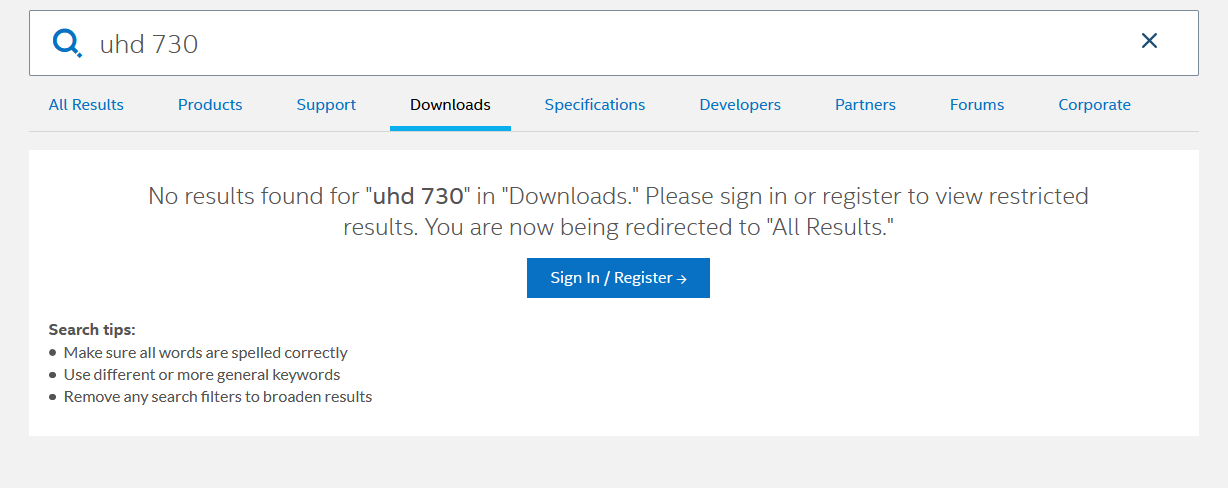The image size is (1228, 488).
Task: Click the tip about spelling words correctly
Action: click(x=205, y=352)
